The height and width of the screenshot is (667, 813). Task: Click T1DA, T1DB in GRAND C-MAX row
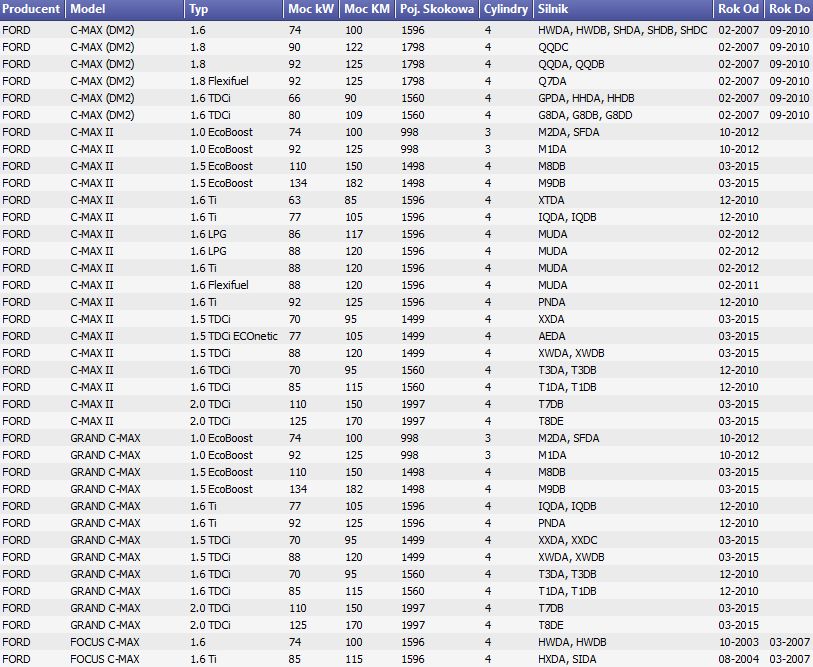pos(567,591)
